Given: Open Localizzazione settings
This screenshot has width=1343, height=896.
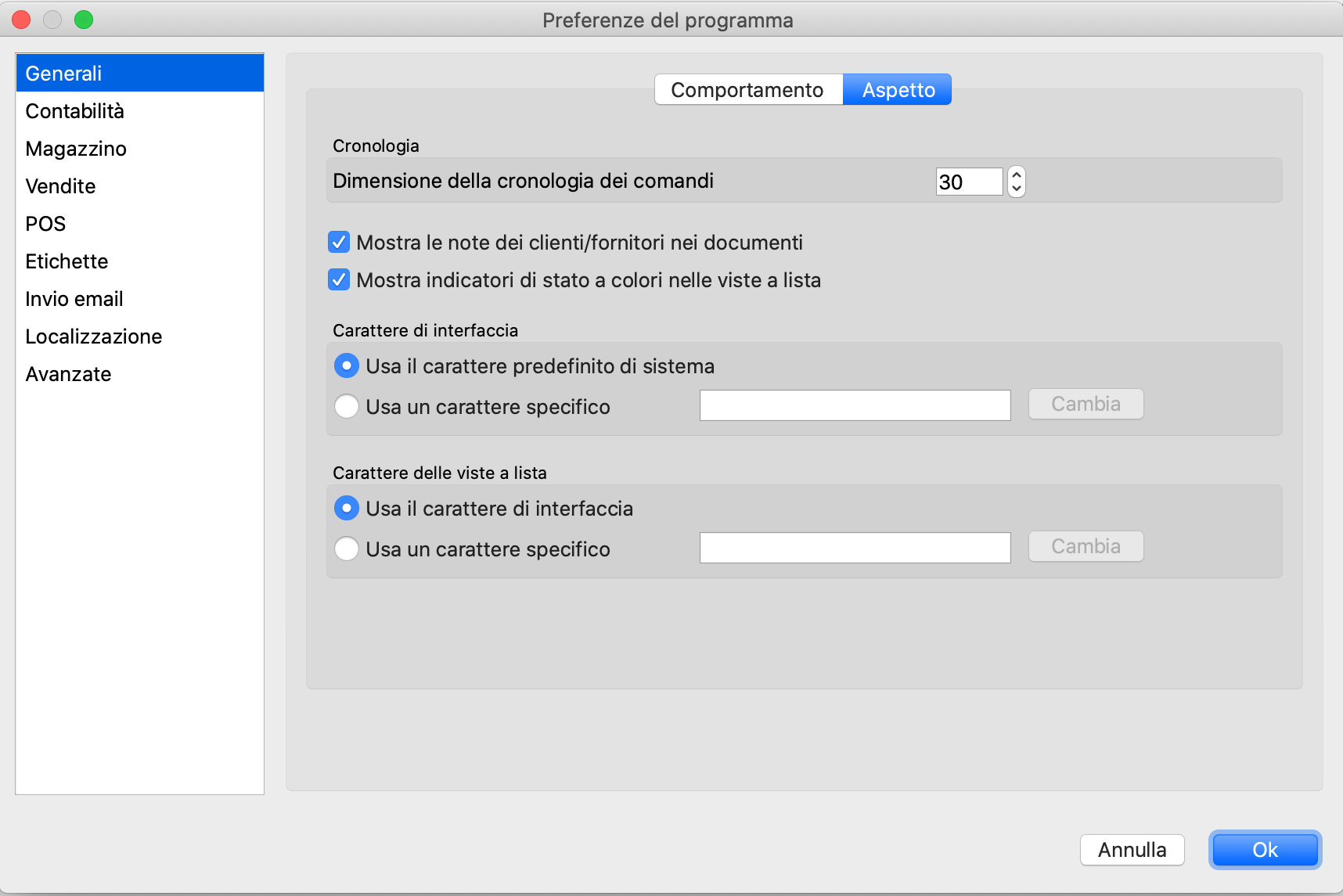Looking at the screenshot, I should (x=93, y=336).
